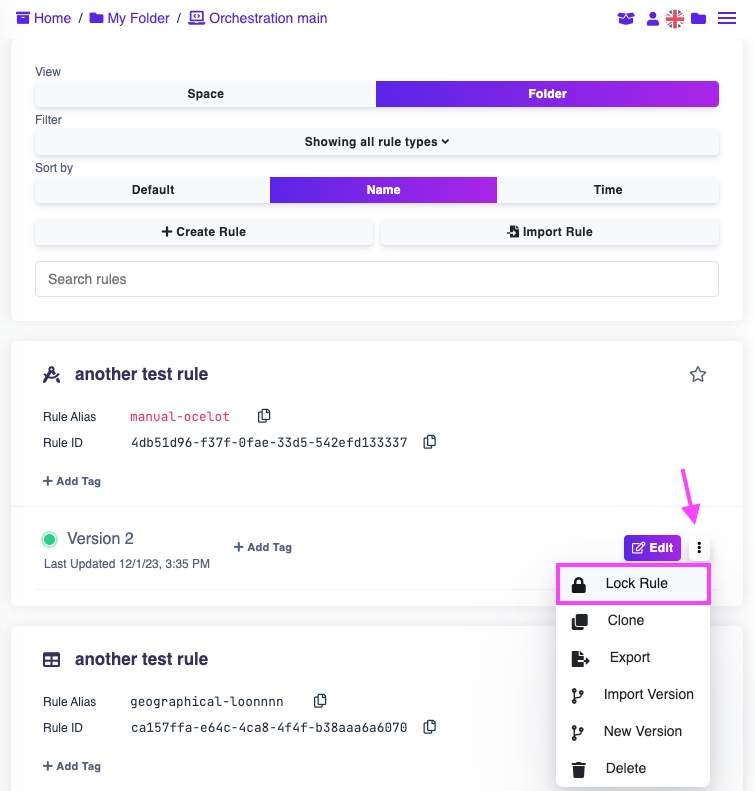Click the open box icon in header
The image size is (755, 791).
627,18
